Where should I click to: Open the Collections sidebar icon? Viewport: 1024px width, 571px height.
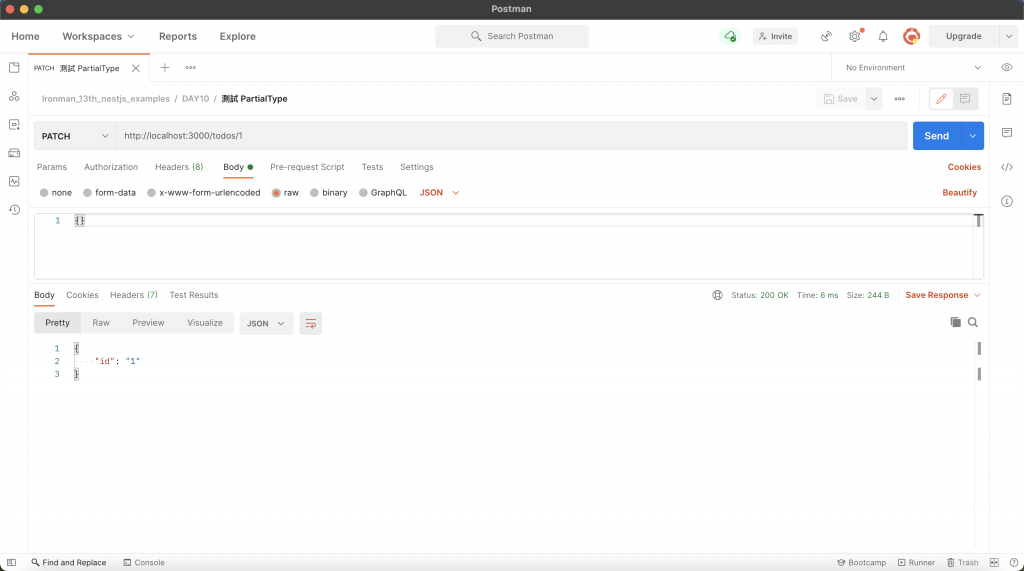(x=14, y=68)
